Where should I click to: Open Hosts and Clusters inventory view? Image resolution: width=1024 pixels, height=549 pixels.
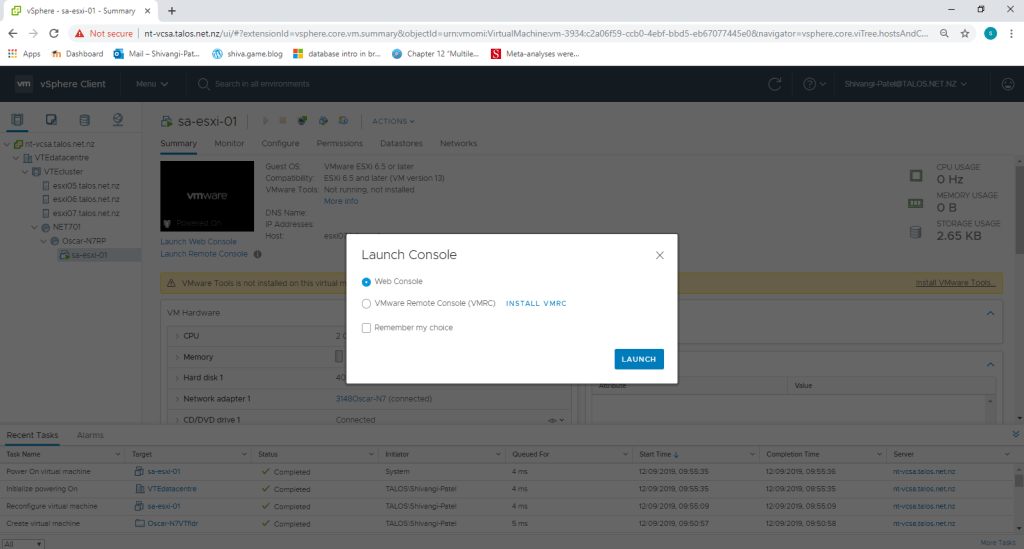(x=18, y=121)
